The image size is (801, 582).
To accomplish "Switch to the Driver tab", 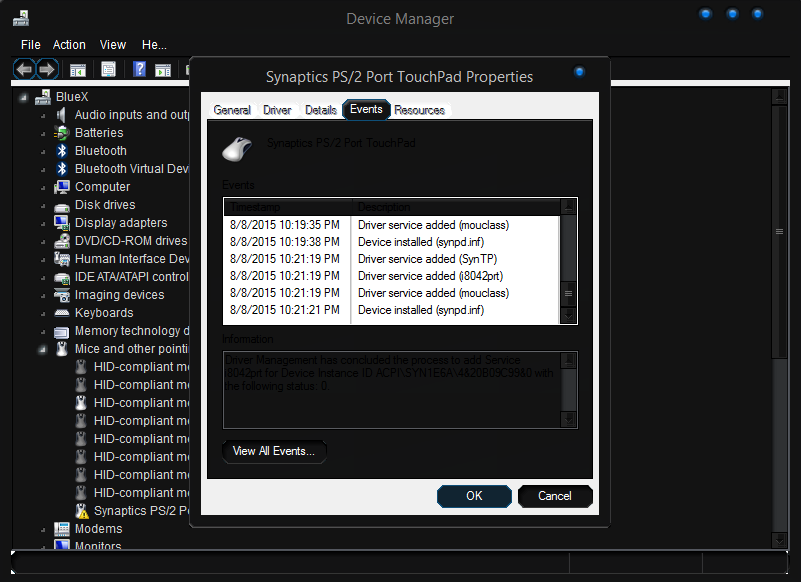I will (277, 110).
